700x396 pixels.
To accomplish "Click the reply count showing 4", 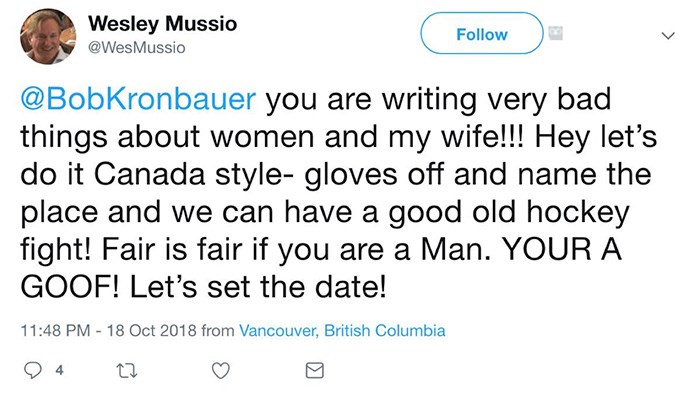I will pyautogui.click(x=59, y=370).
